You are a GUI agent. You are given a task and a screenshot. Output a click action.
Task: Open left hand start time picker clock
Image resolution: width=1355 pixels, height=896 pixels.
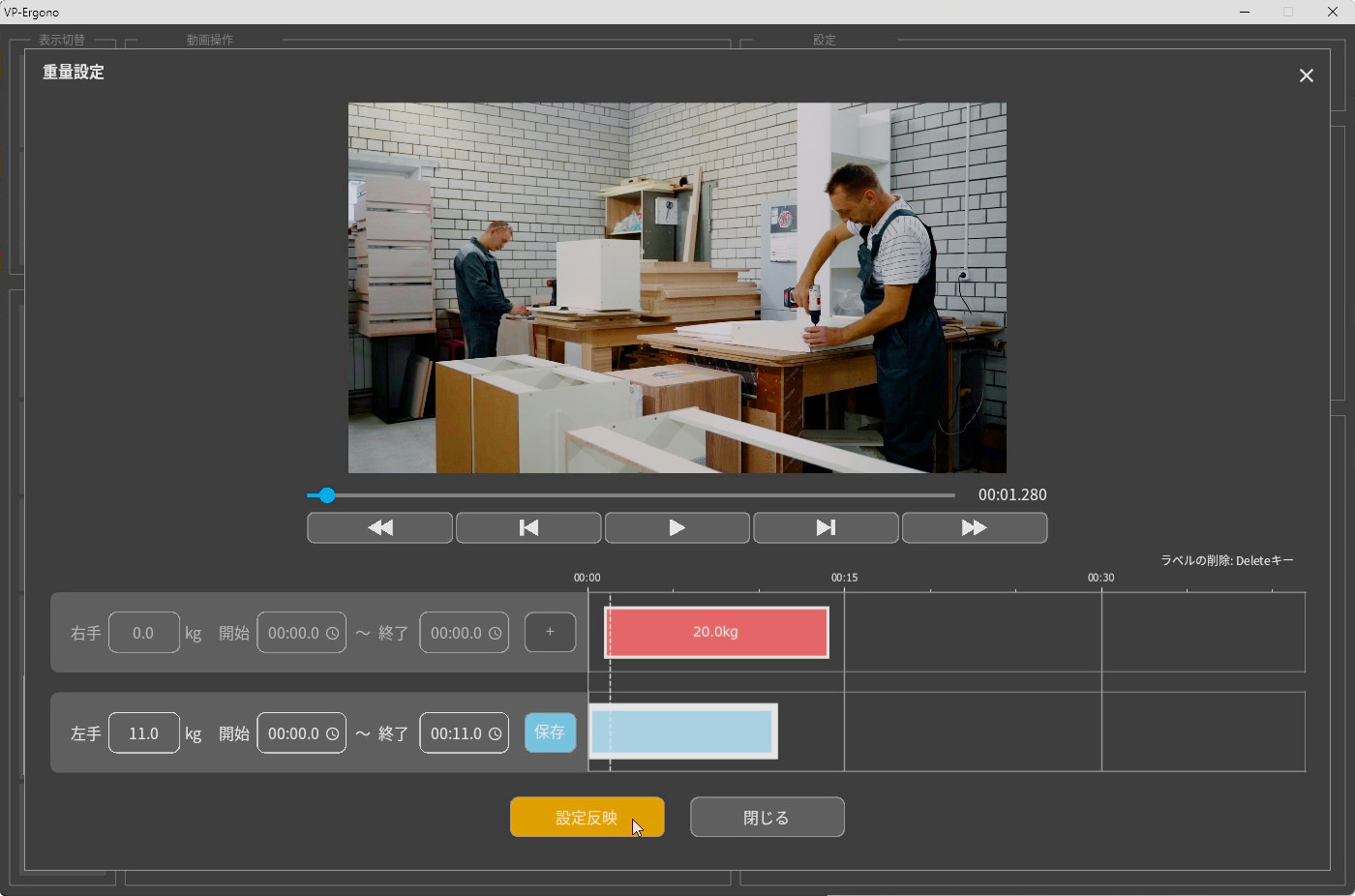coord(332,733)
